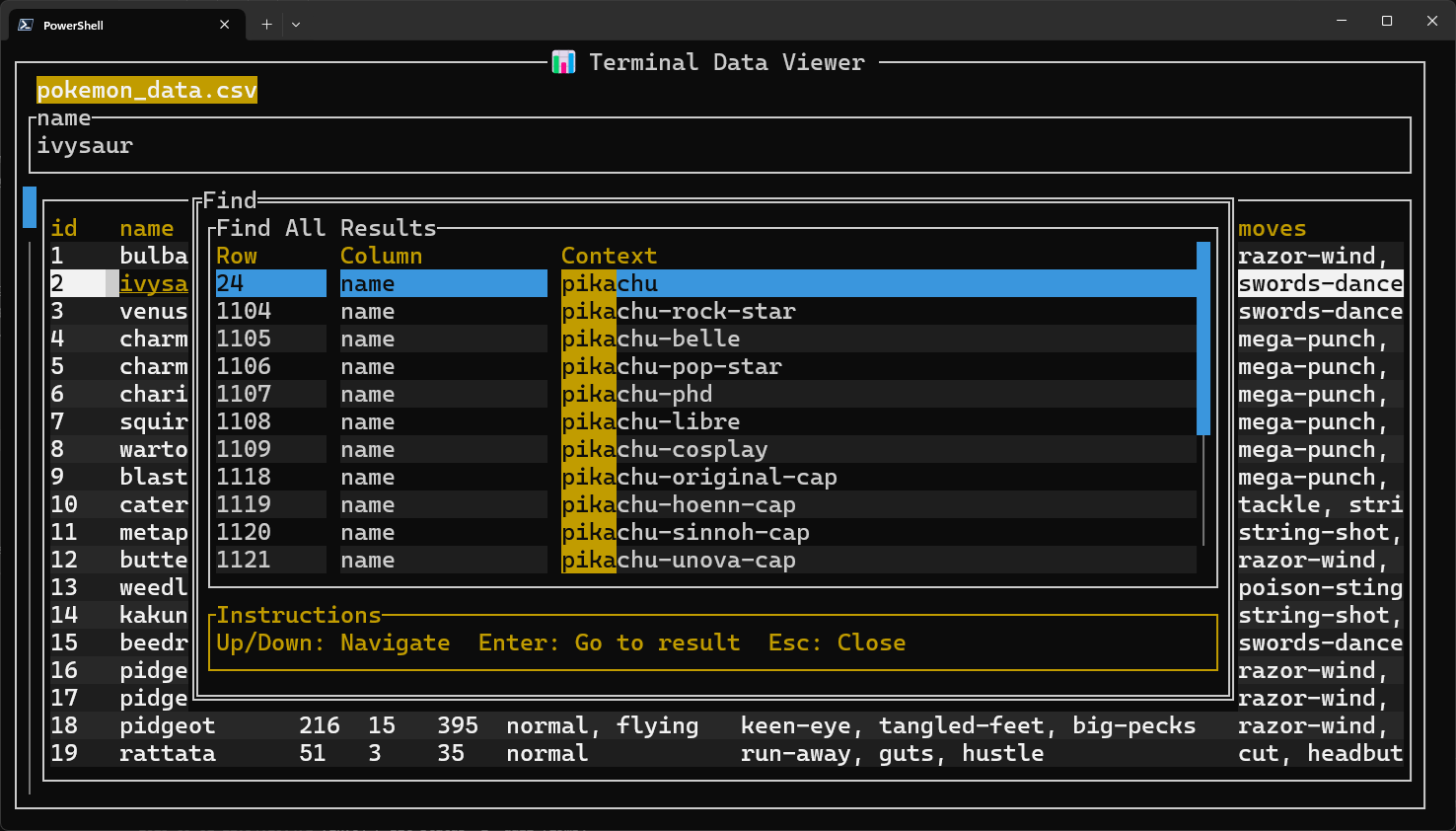
Task: Click the cut, headbut moves cell
Action: 1321,753
